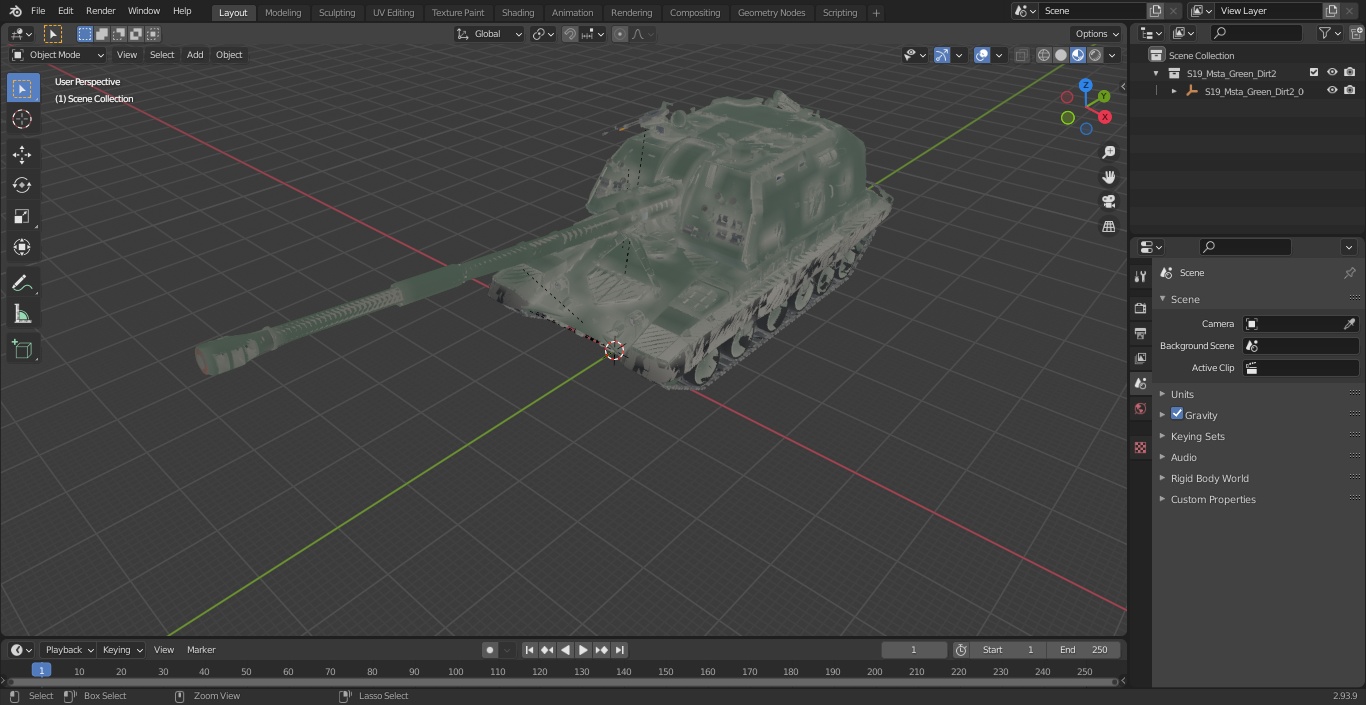Hide S19_Msta_Green_Dirt2_0 object in viewport
The height and width of the screenshot is (705, 1366).
(x=1332, y=91)
